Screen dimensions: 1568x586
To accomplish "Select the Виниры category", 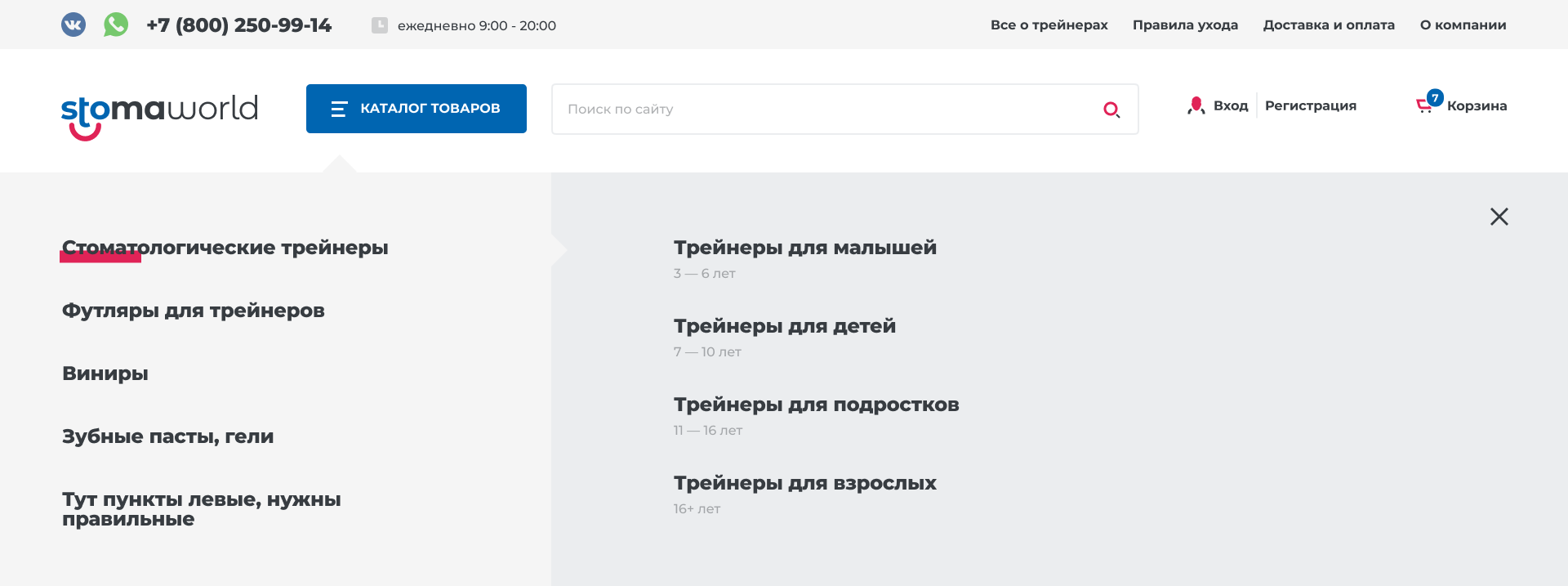I will point(105,374).
